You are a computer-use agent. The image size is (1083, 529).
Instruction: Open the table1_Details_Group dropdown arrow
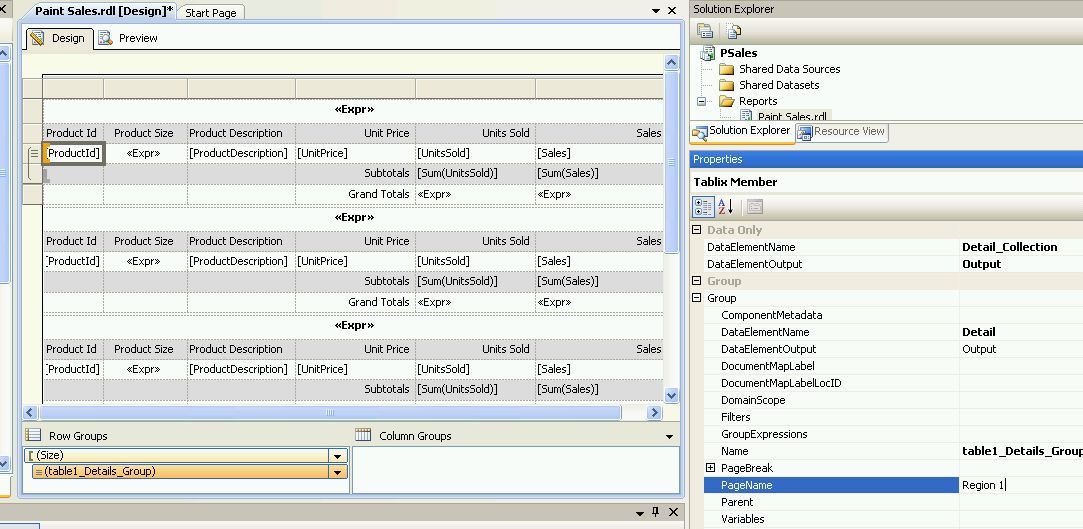[x=337, y=472]
